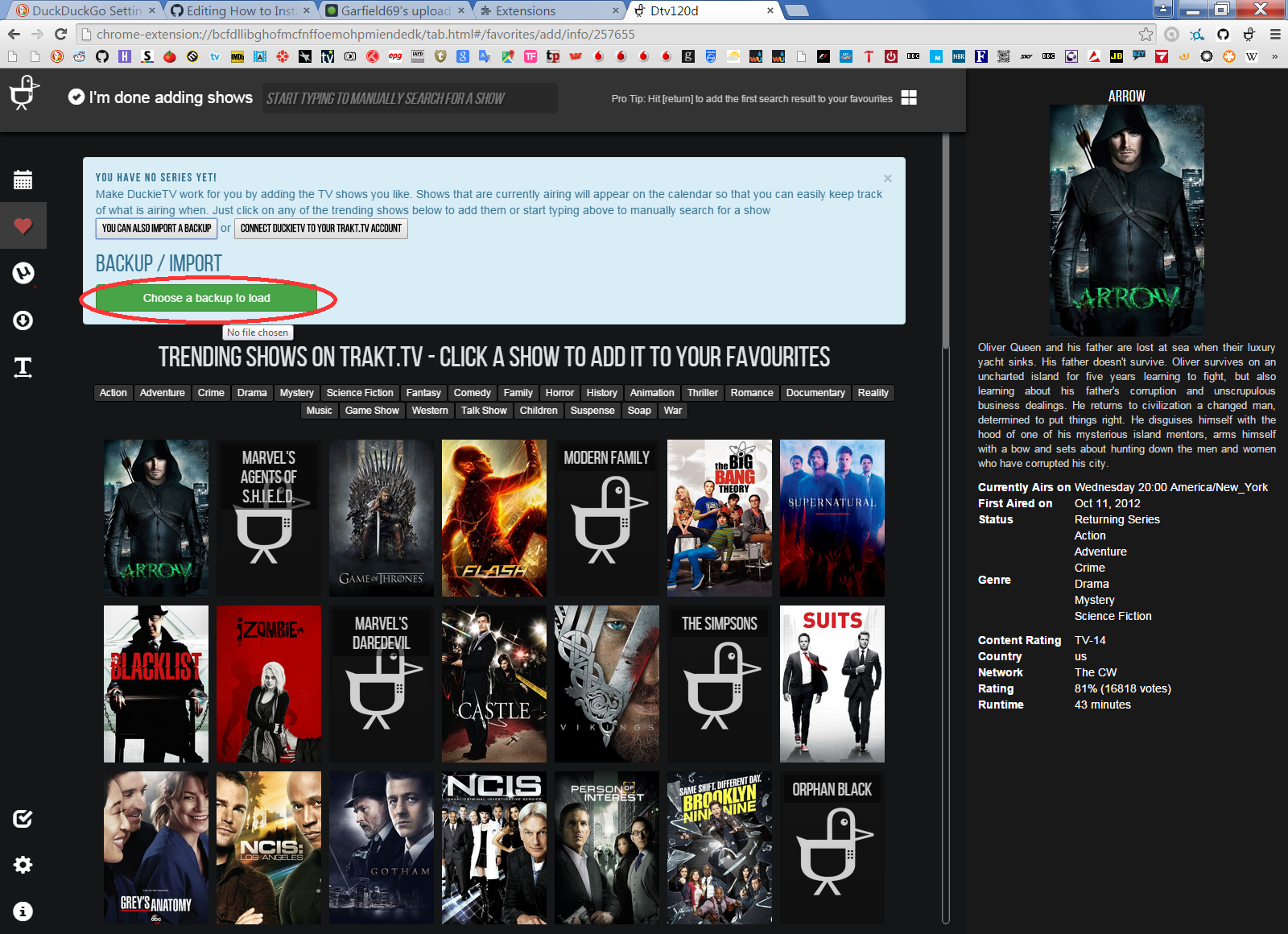Image resolution: width=1288 pixels, height=934 pixels.
Task: Open the uTorrent client icon in sidebar
Action: (23, 273)
